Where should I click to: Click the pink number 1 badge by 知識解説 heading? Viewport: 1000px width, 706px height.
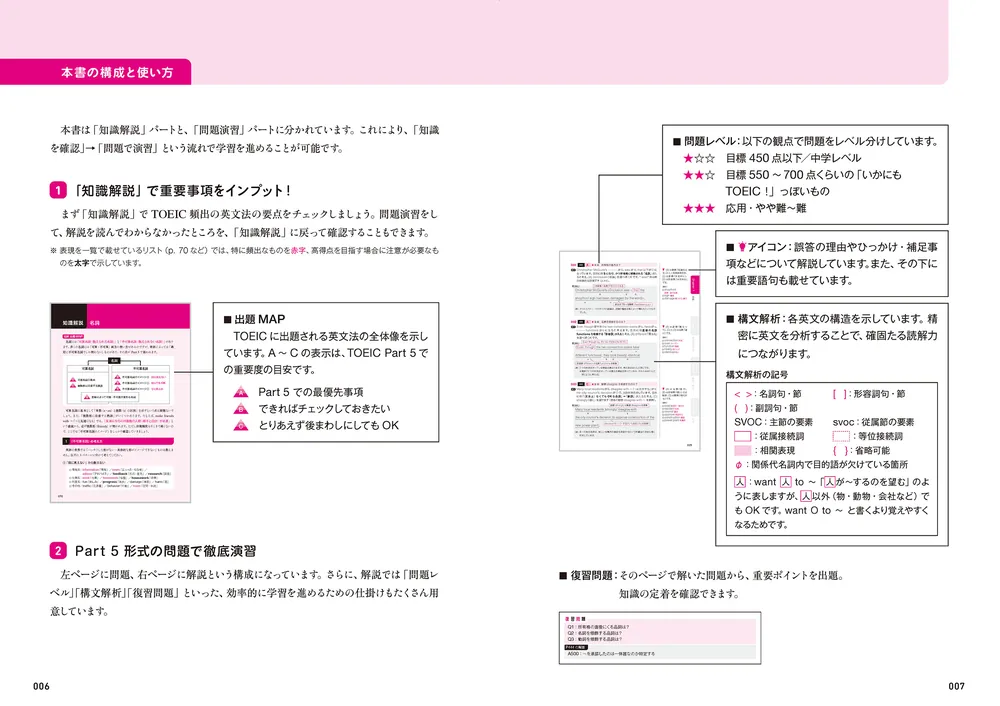(58, 190)
